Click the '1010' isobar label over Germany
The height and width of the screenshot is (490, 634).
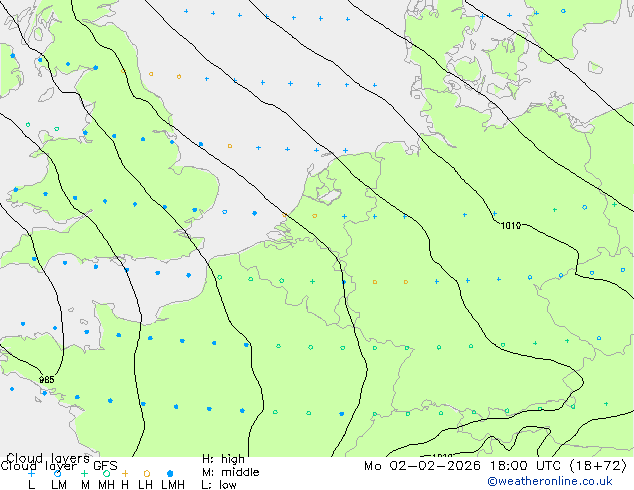(x=511, y=226)
